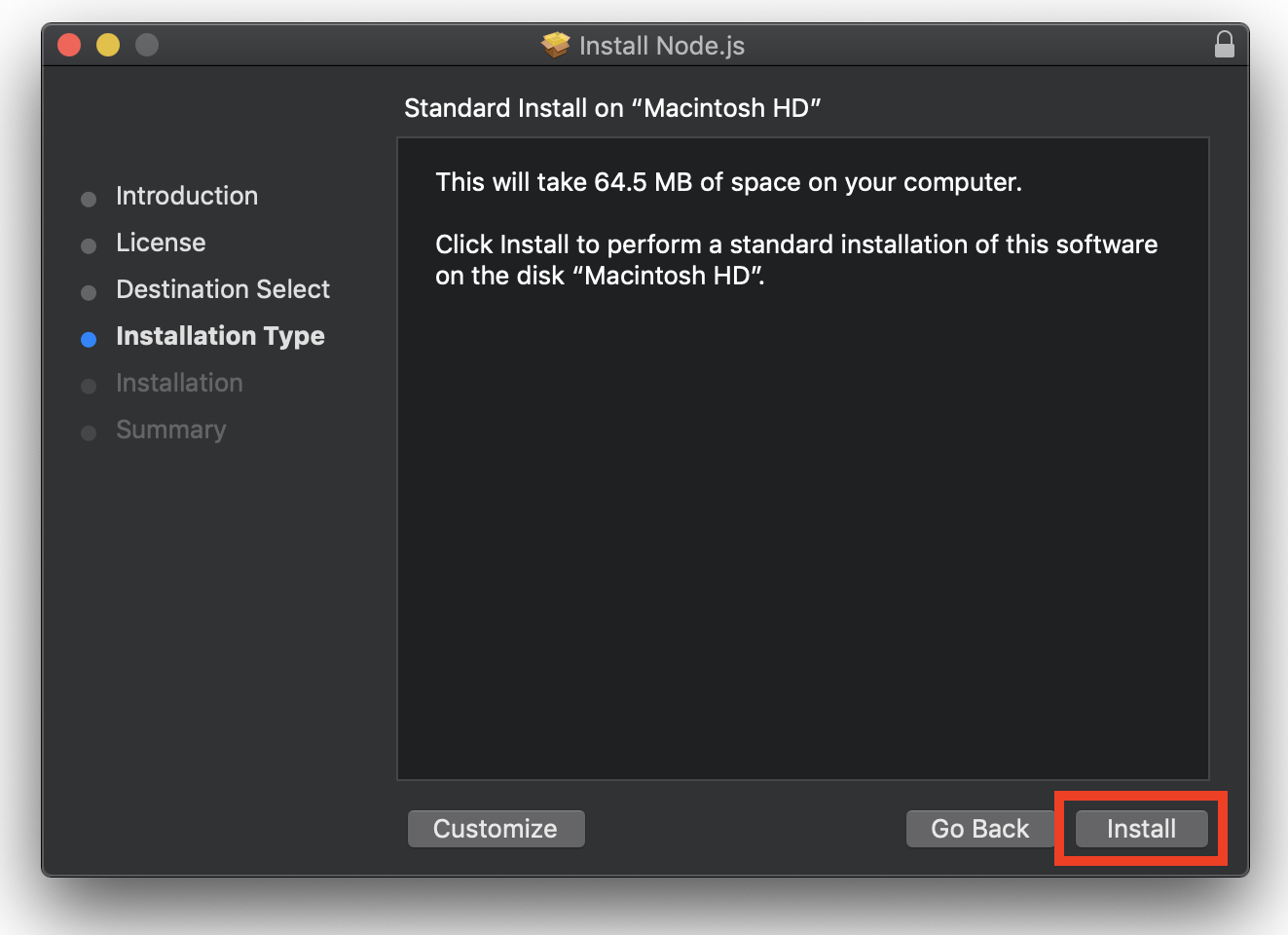1288x935 pixels.
Task: Click the Install Node.js window title
Action: [662, 45]
